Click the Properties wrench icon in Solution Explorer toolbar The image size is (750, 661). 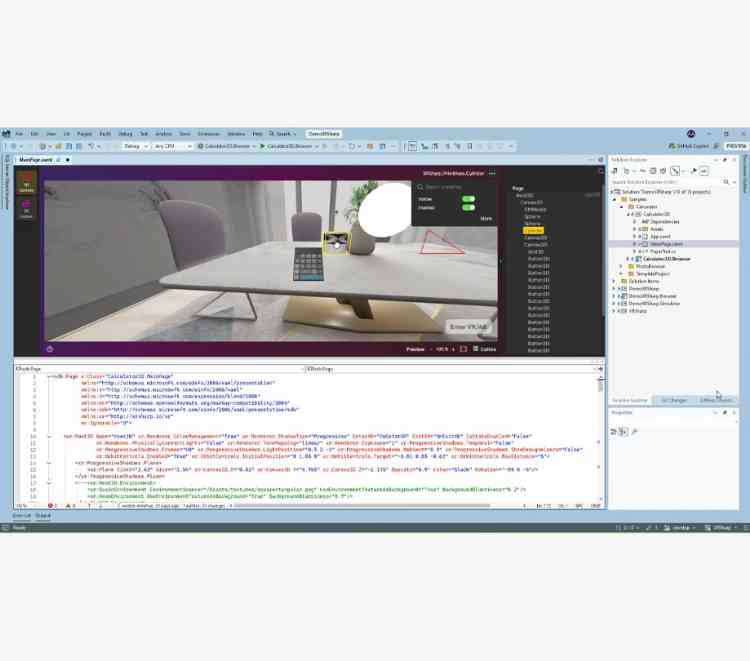[693, 171]
